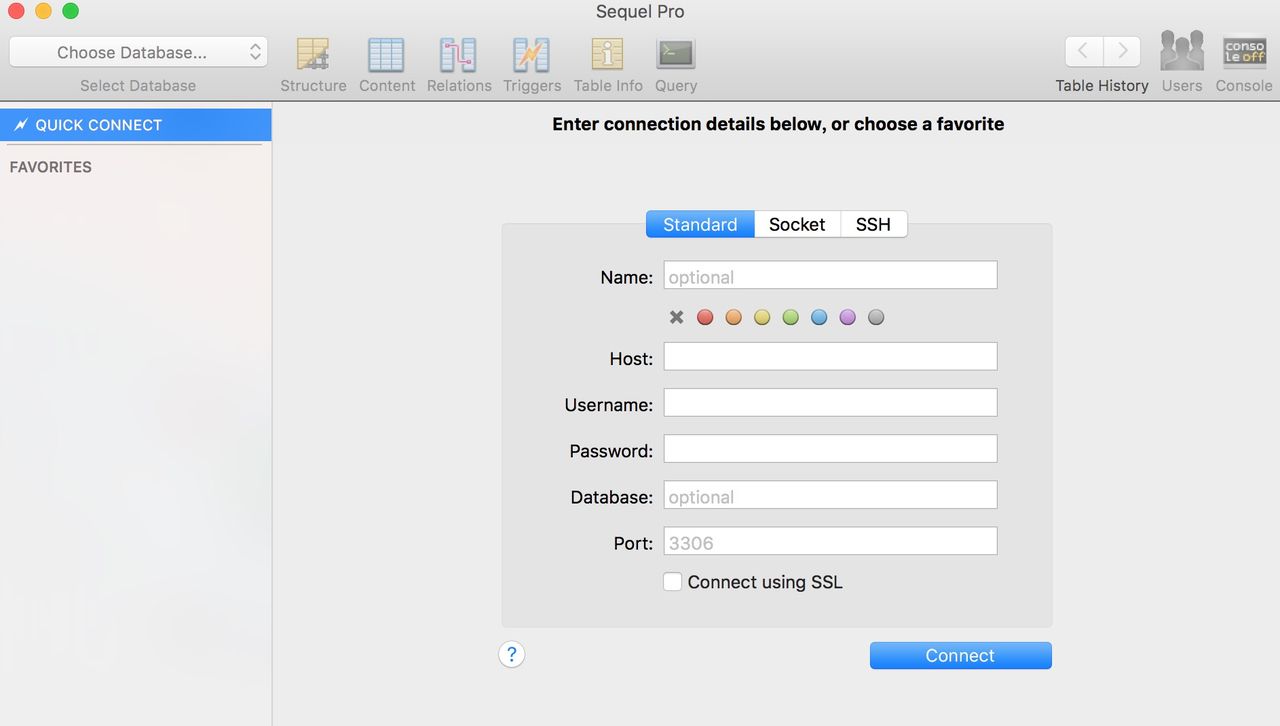Enable Connect using SSL checkbox
Viewport: 1280px width, 726px height.
click(673, 582)
